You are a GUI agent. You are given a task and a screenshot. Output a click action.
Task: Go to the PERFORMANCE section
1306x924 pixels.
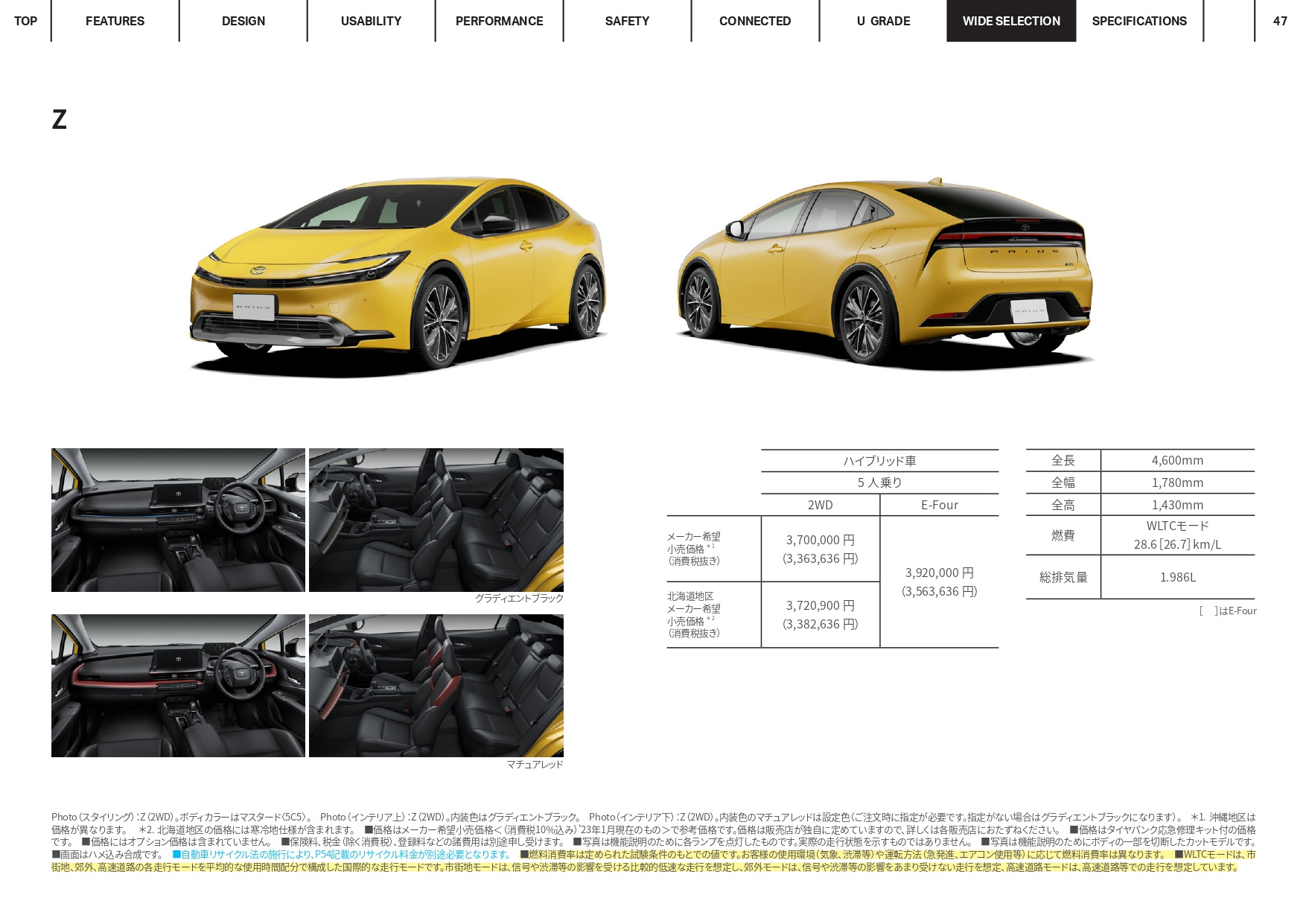pyautogui.click(x=498, y=21)
